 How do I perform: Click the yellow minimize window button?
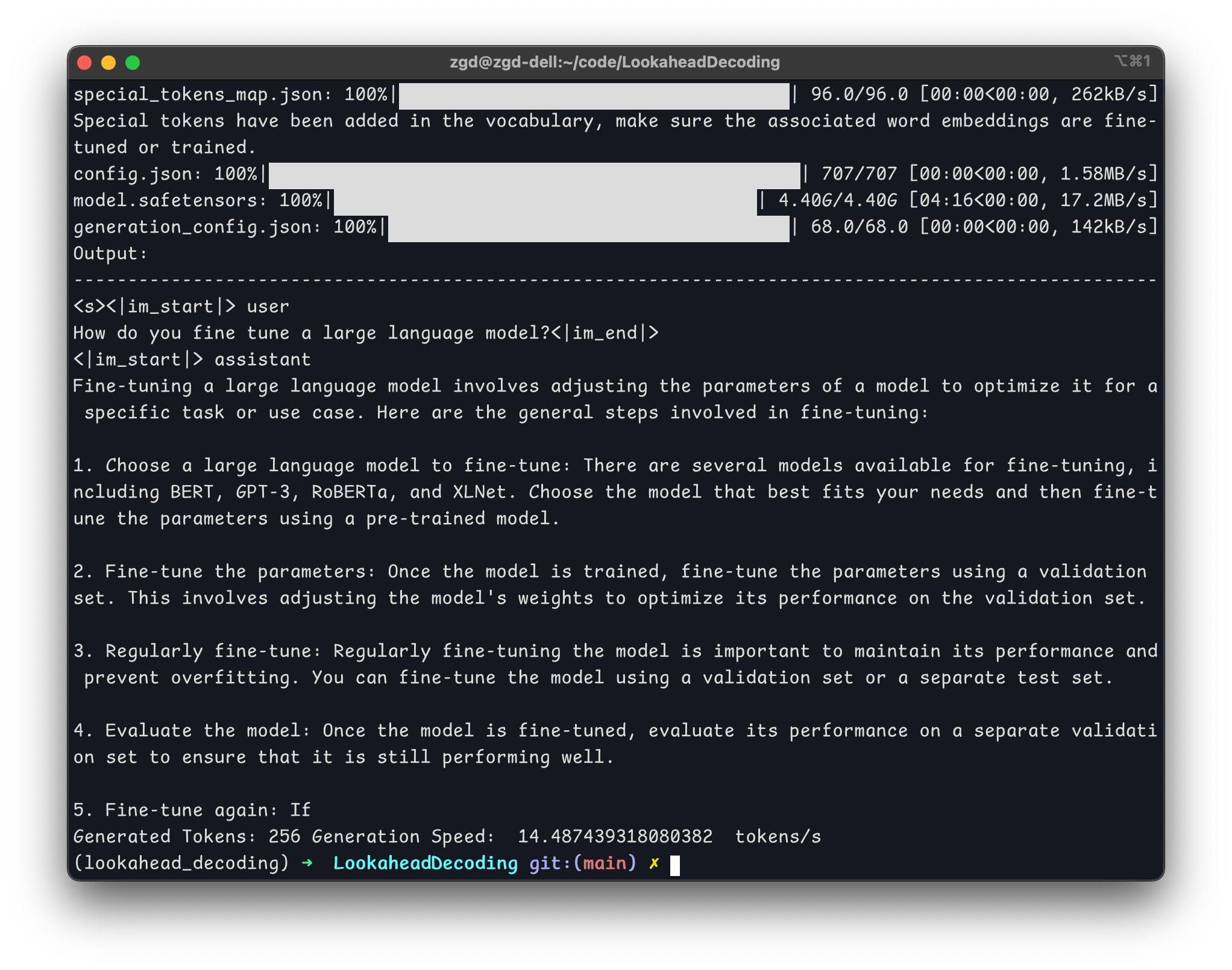108,63
